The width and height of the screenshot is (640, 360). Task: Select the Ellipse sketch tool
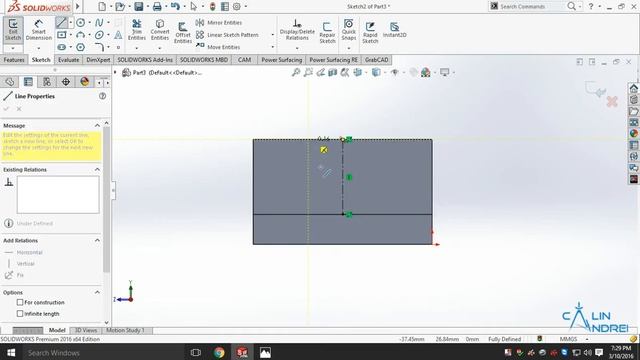click(x=99, y=35)
